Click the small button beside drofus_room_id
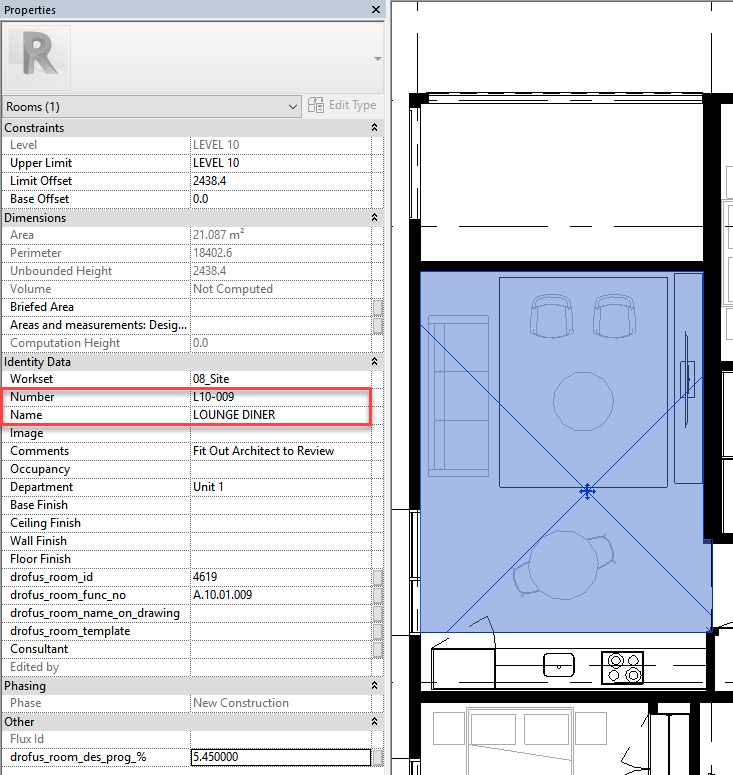Viewport: 733px width, 775px height. (377, 577)
